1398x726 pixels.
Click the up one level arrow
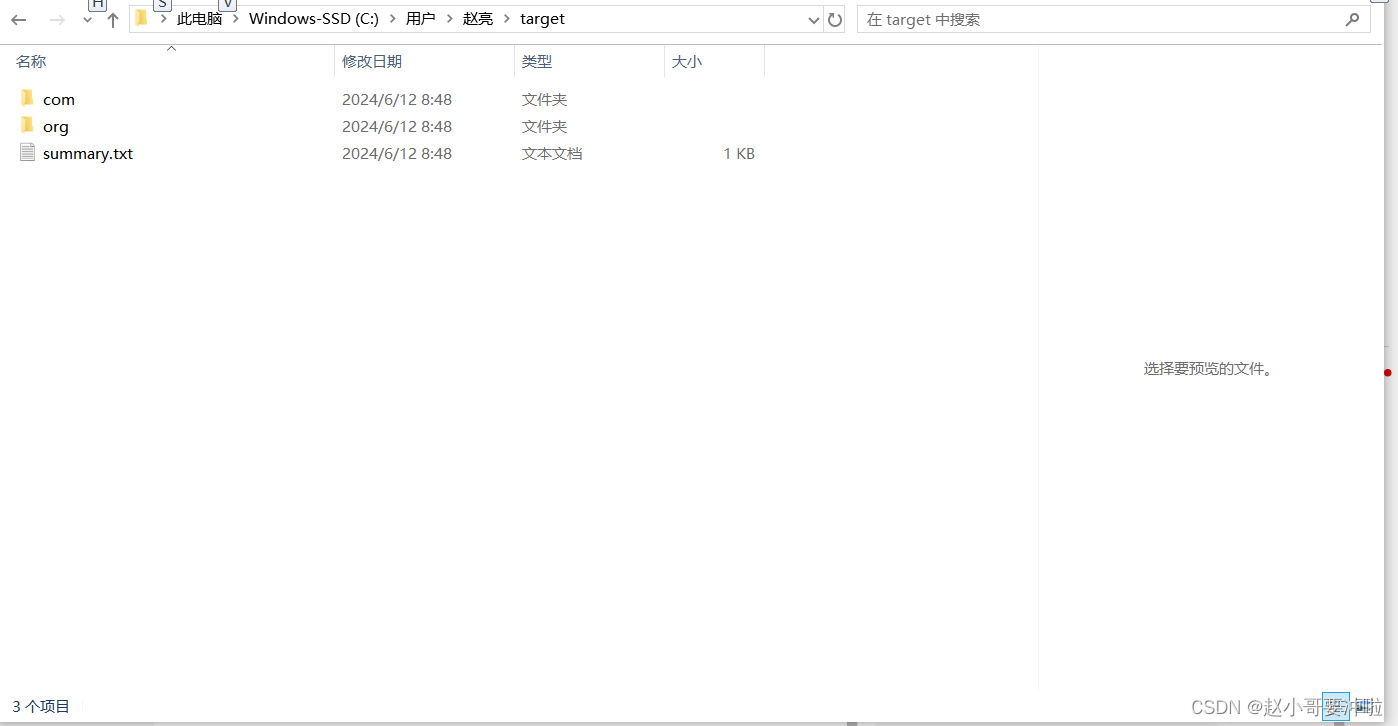pos(112,19)
